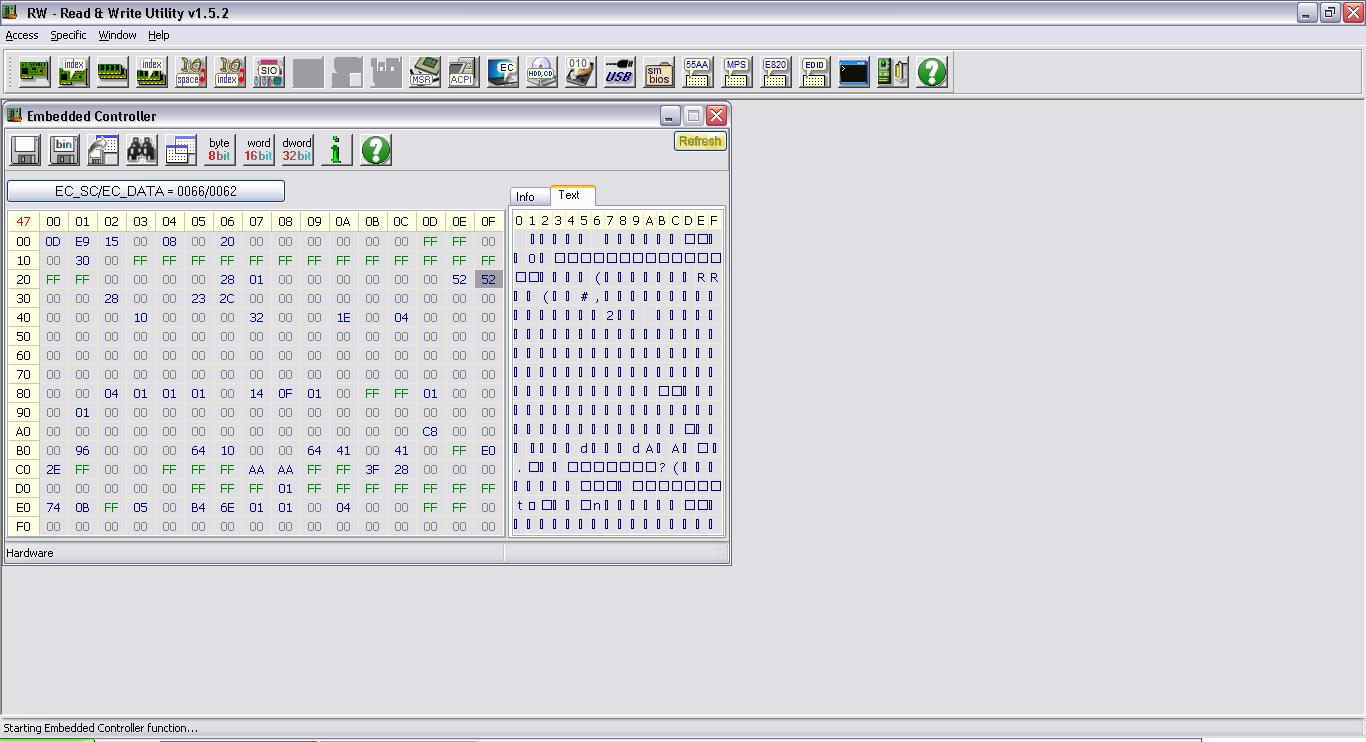Click the multiple tables window icon
Viewport: 1366px width, 742px height.
pyautogui.click(x=181, y=150)
